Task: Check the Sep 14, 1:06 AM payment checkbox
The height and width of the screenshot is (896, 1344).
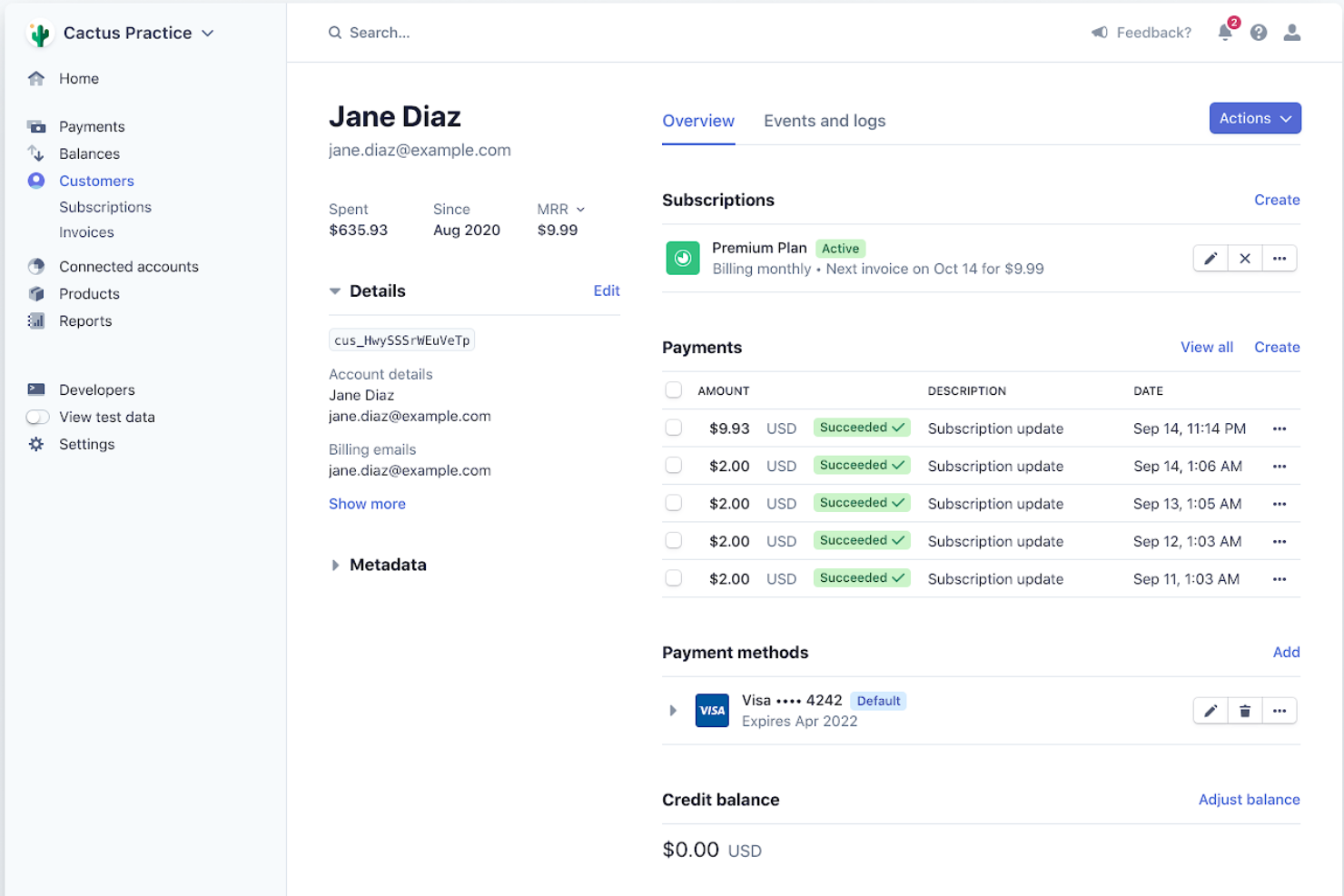Action: coord(674,466)
